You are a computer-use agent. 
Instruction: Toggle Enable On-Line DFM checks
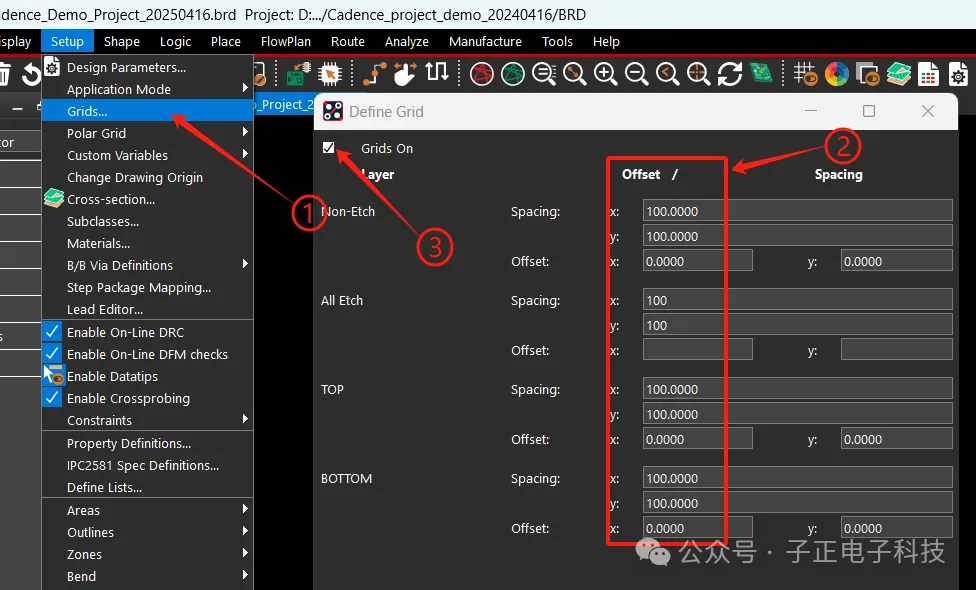coord(148,354)
